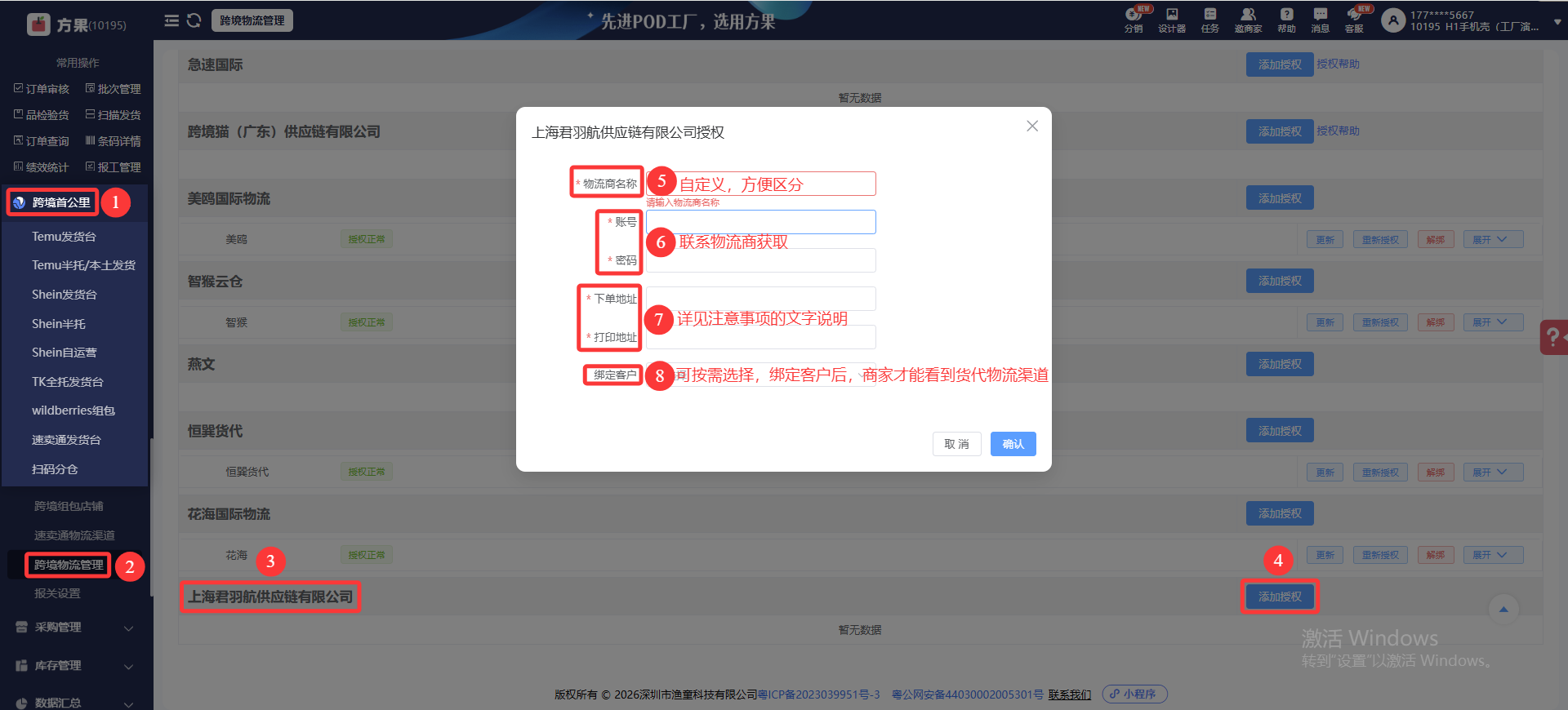Viewport: 1568px width, 710px height.
Task: Close the 上海君羽航 authorization dialog
Action: (x=1032, y=126)
